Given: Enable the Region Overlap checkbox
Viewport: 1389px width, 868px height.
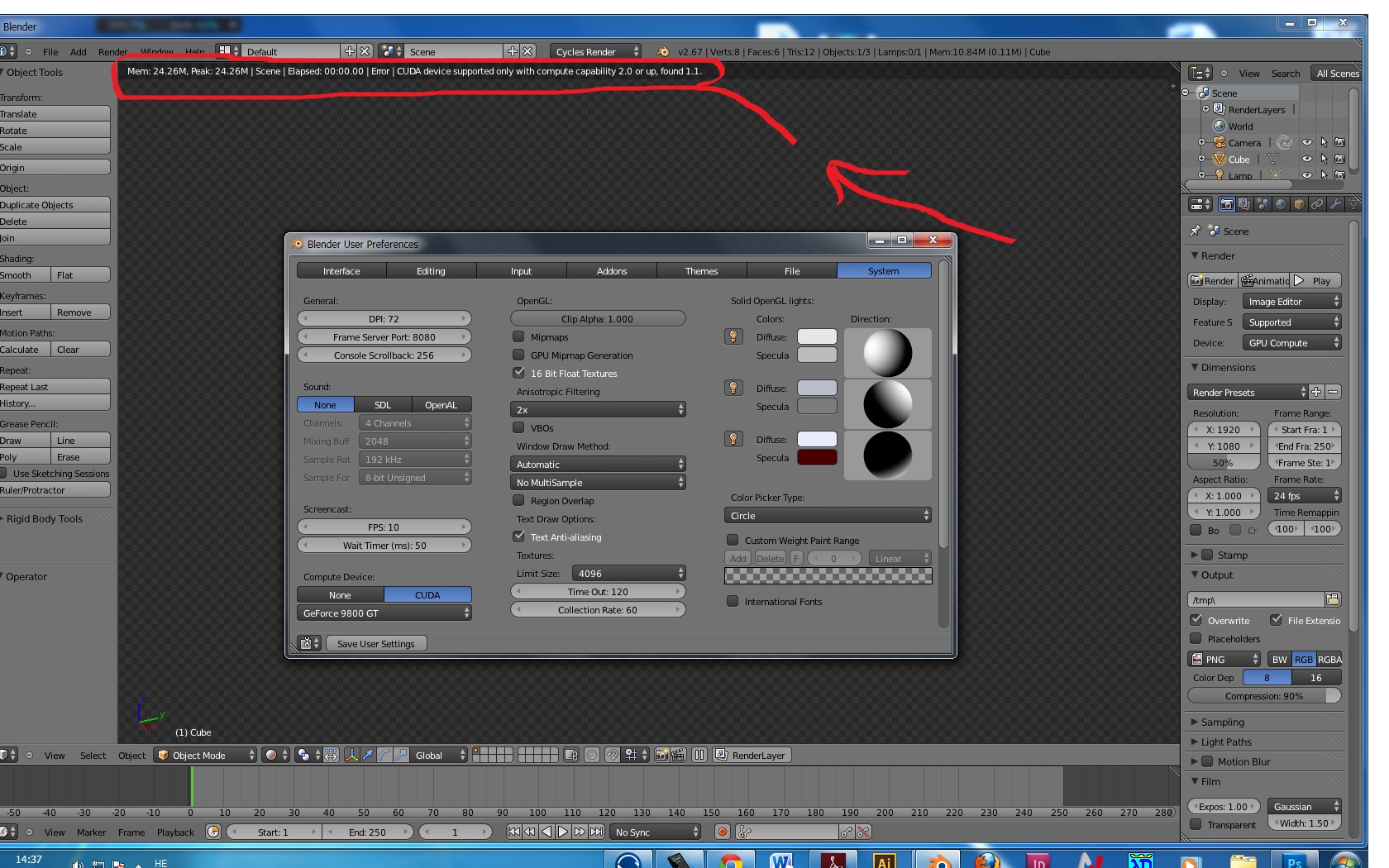Looking at the screenshot, I should [x=518, y=500].
